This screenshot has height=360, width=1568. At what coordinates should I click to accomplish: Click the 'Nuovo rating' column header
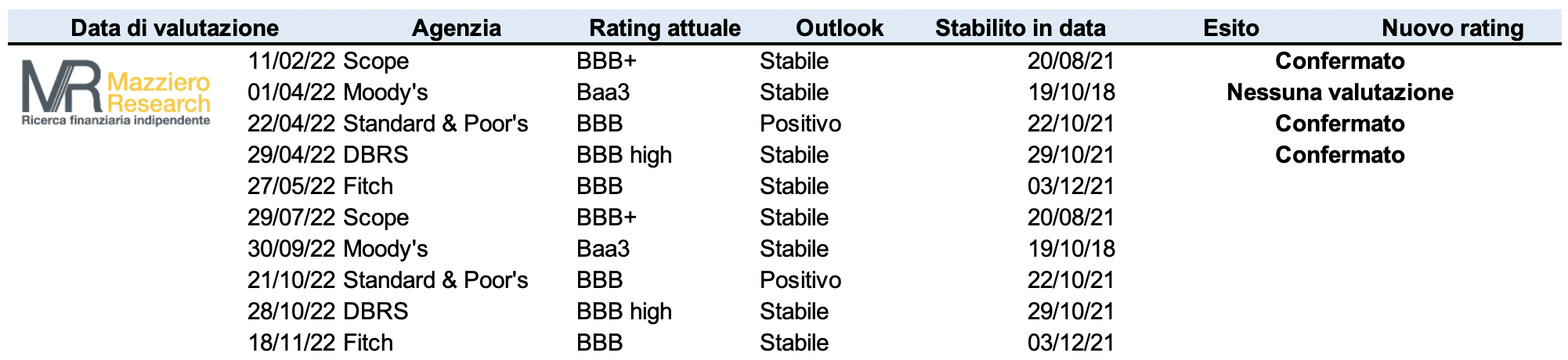(1453, 28)
